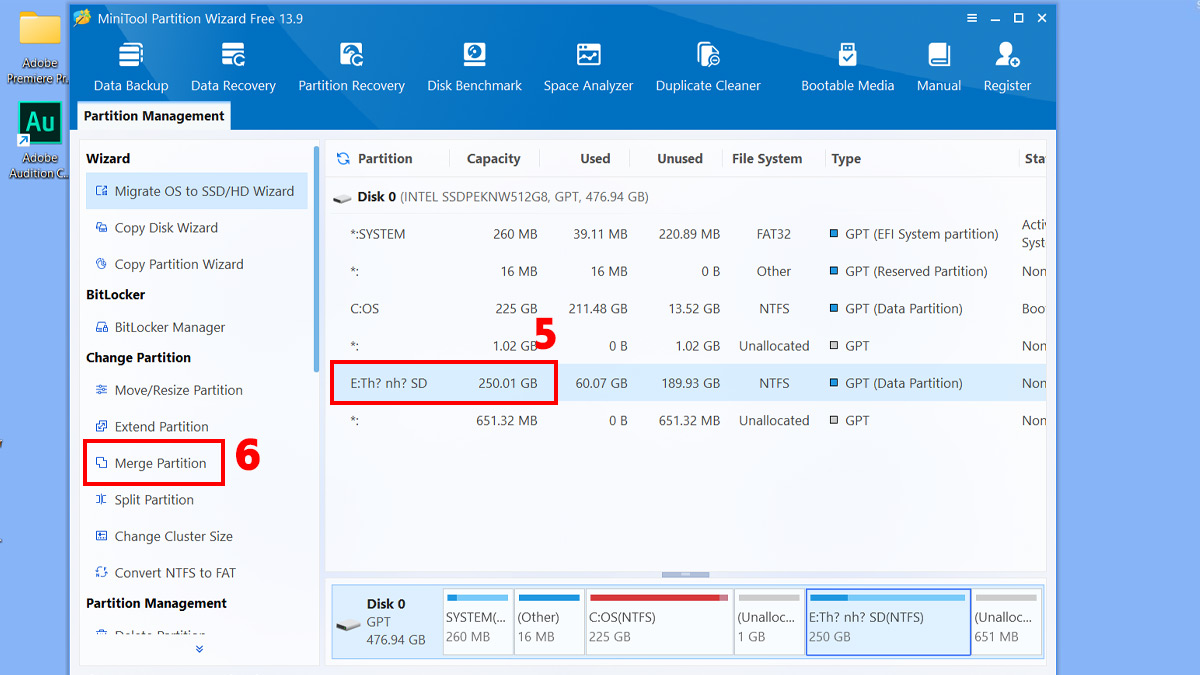Viewport: 1200px width, 675px height.
Task: Click the sidebar vertical scrollbar
Action: pos(317,260)
